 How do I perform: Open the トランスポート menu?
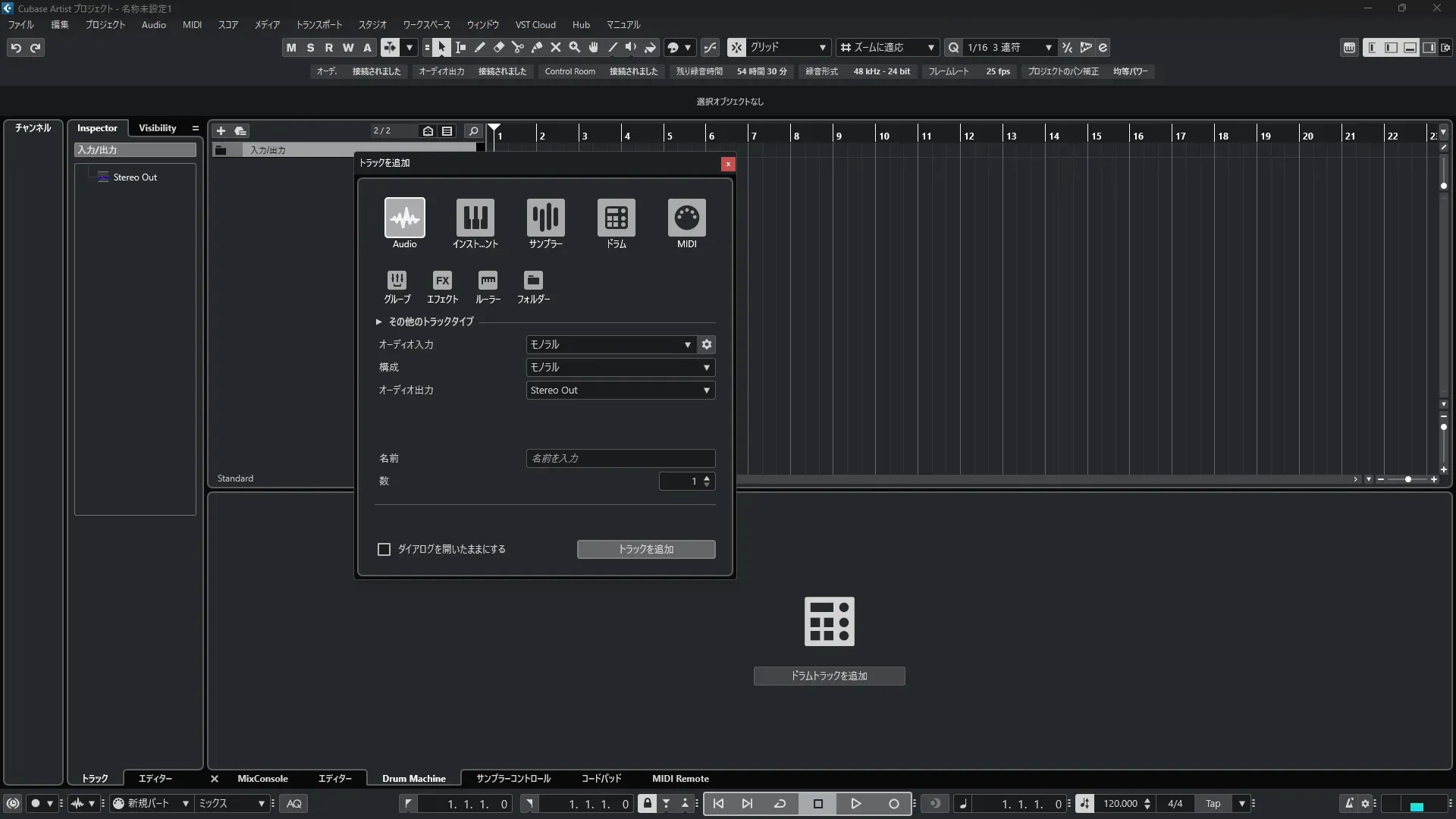point(318,24)
